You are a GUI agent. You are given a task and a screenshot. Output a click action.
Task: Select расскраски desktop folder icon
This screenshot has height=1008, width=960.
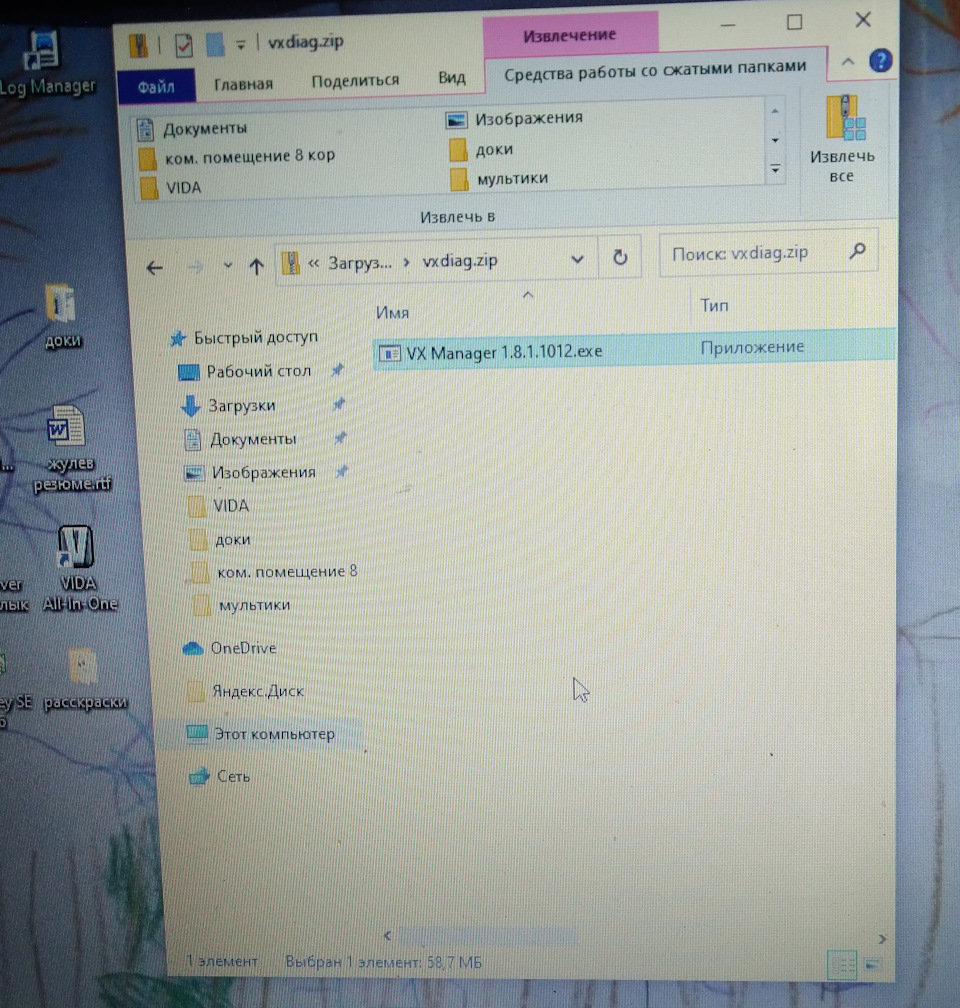(84, 680)
